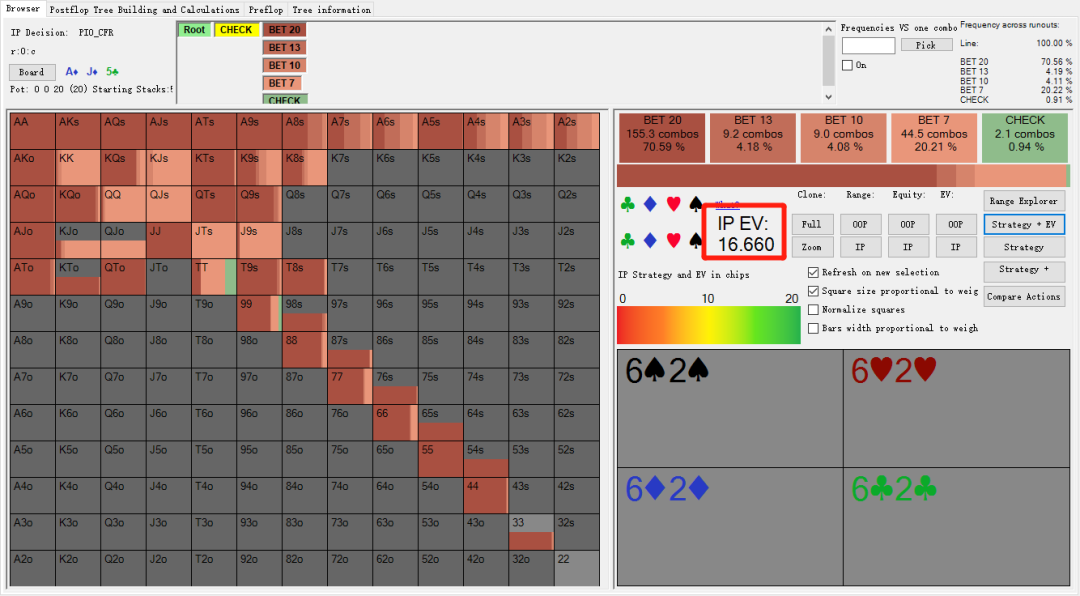Select the 33 hand cell

click(x=531, y=532)
